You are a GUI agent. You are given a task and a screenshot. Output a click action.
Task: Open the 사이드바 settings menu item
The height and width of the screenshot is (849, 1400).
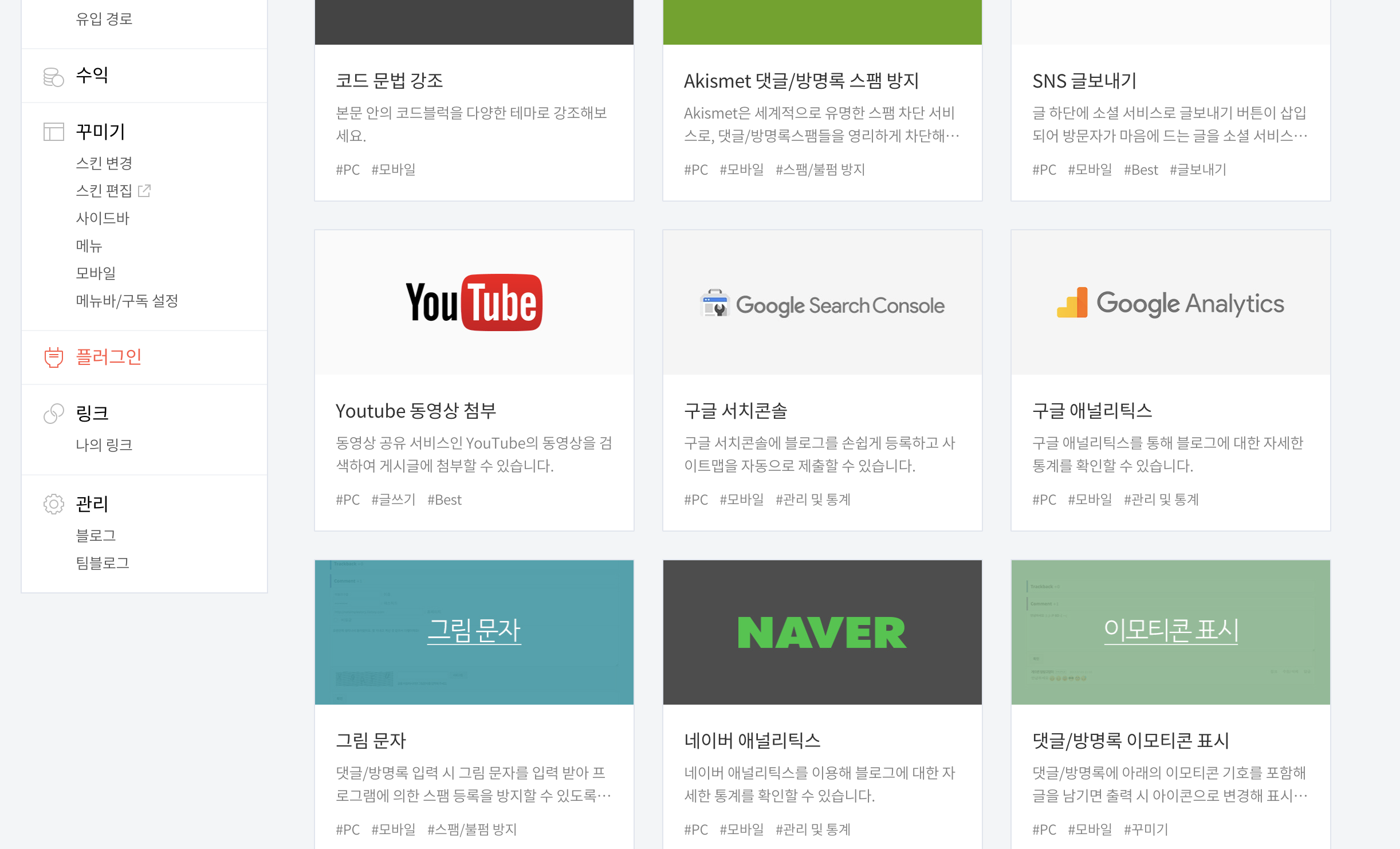click(x=103, y=218)
